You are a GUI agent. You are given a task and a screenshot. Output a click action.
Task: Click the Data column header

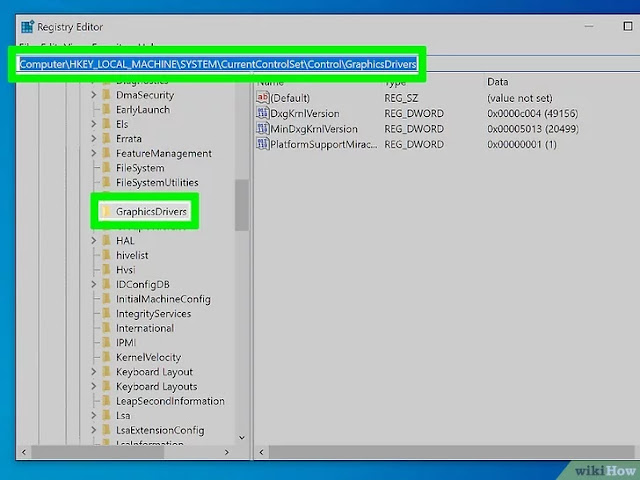497,82
